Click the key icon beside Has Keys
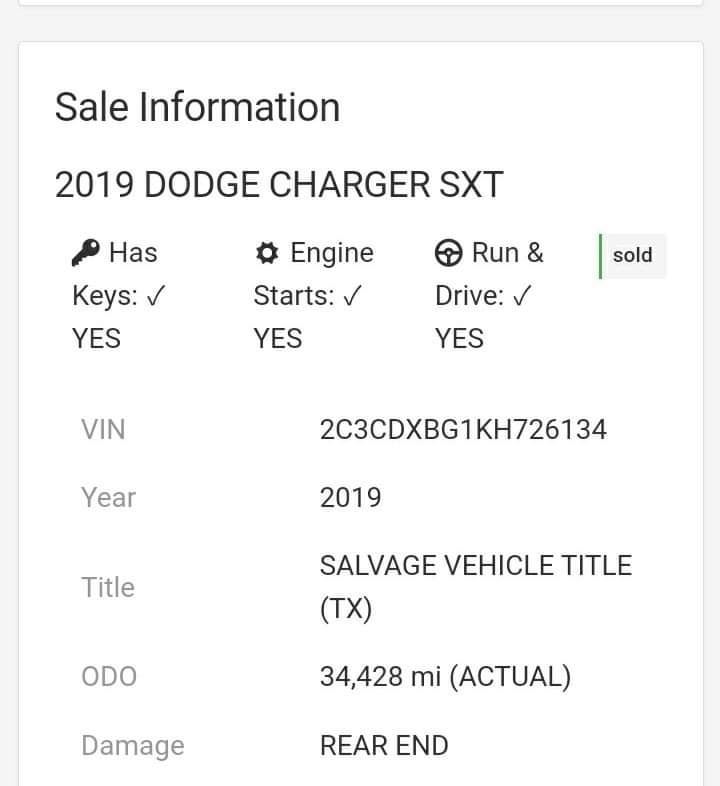720x786 pixels. (86, 254)
